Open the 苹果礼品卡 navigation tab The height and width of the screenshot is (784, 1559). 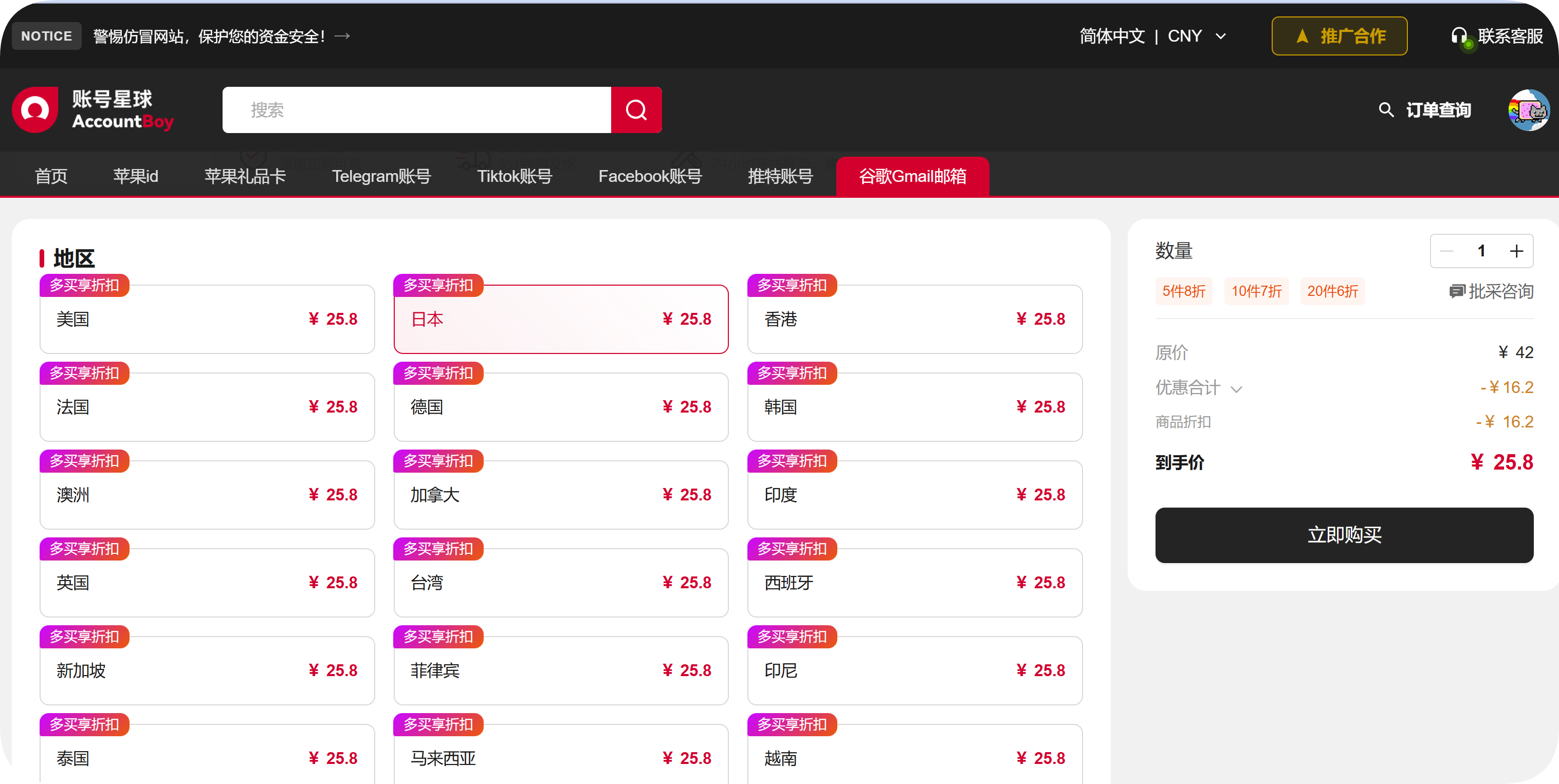pos(245,176)
